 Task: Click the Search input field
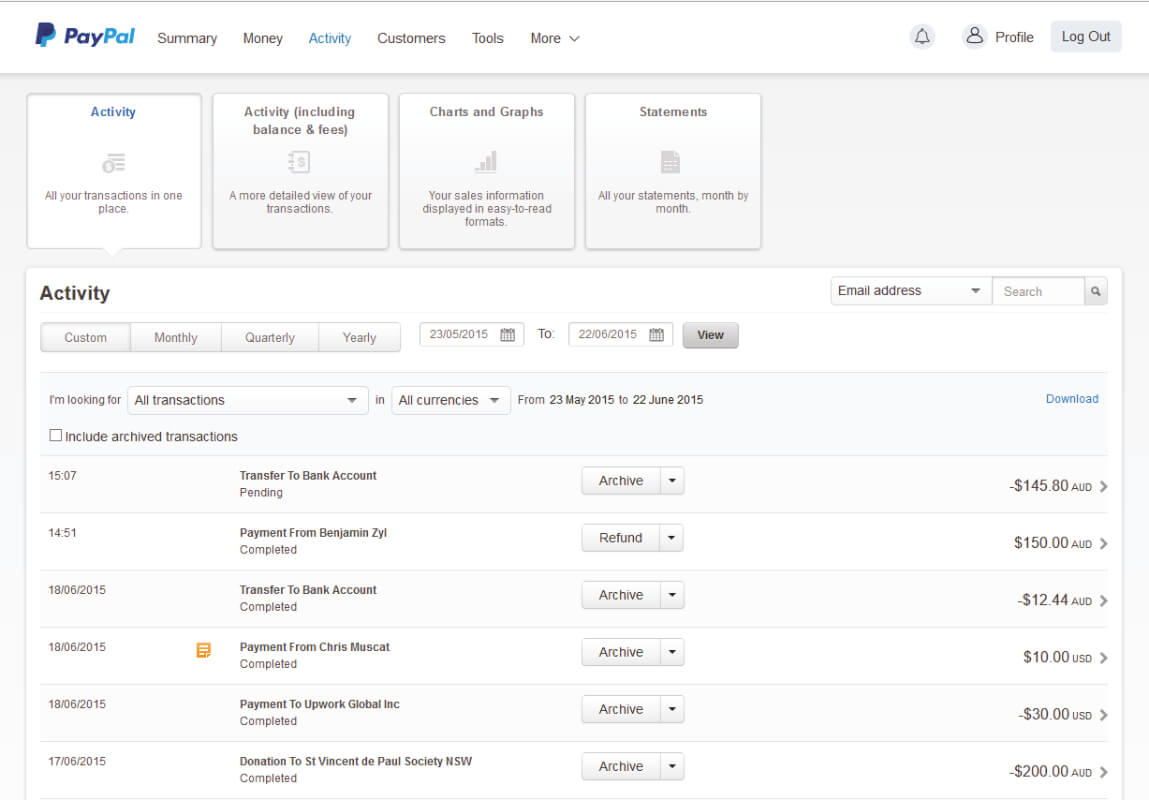(1038, 291)
